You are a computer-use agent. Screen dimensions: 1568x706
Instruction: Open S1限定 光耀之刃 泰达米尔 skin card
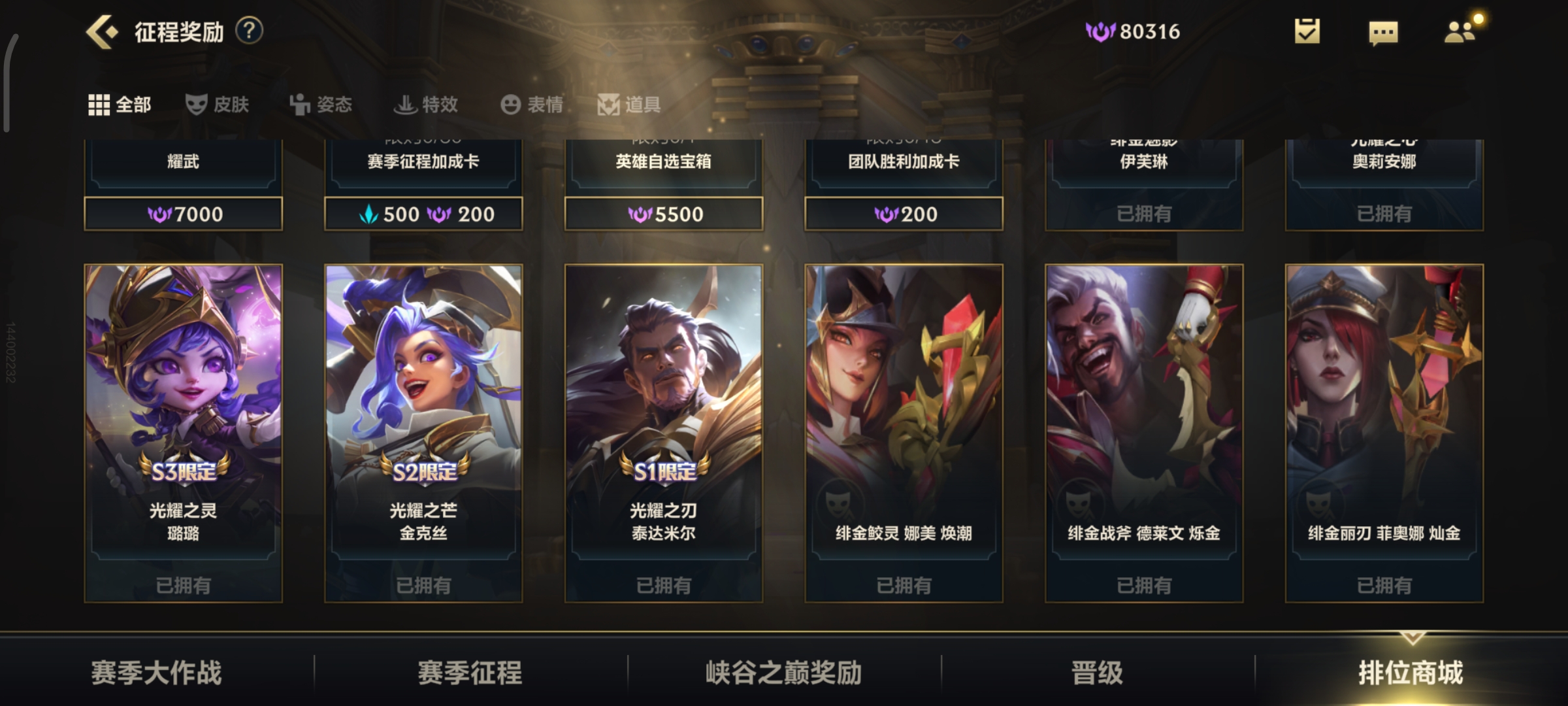664,433
